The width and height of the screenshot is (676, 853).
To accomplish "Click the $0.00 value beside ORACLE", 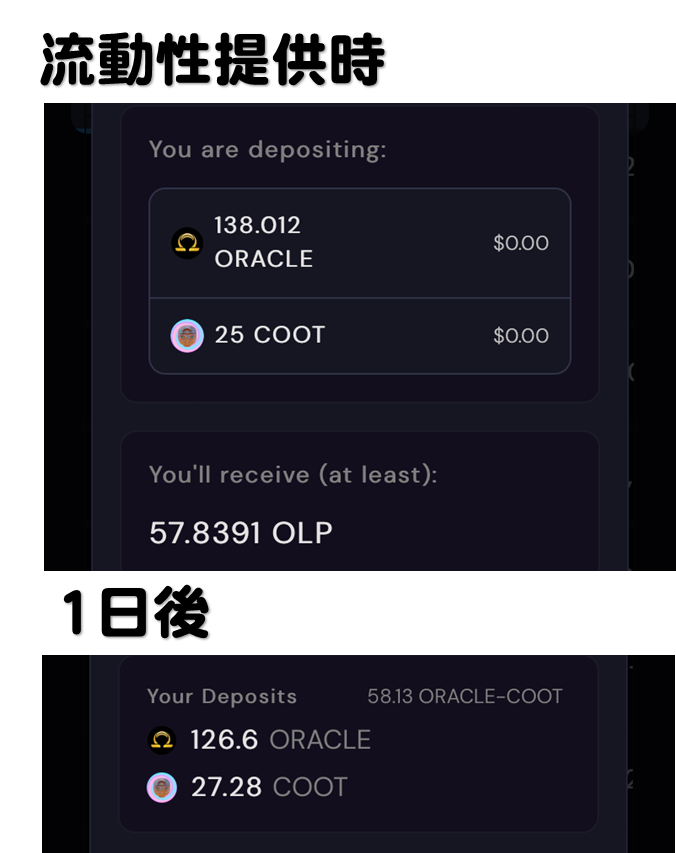I will point(521,243).
